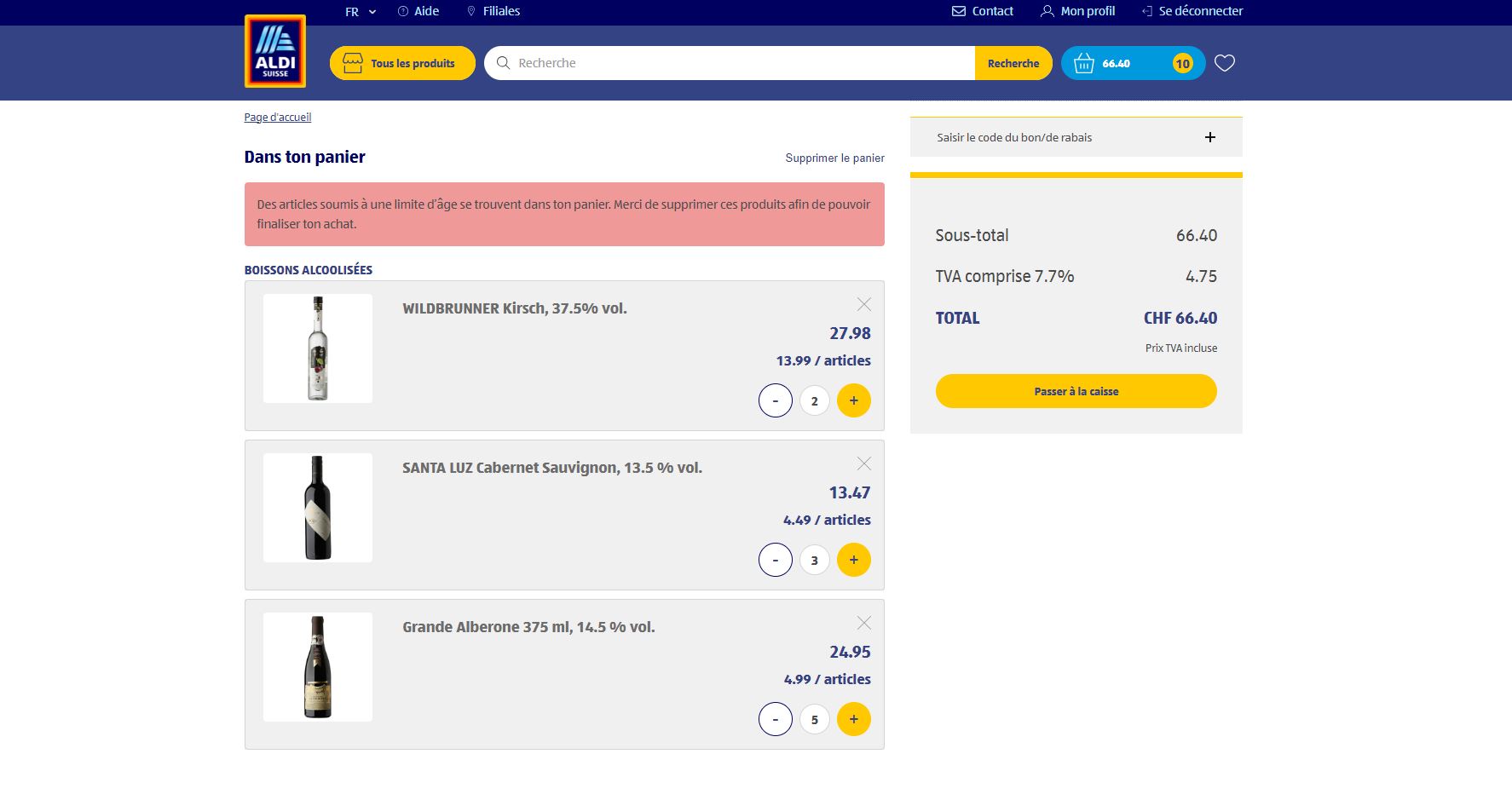Go to Mon profil
1512x800 pixels.
[x=1078, y=11]
